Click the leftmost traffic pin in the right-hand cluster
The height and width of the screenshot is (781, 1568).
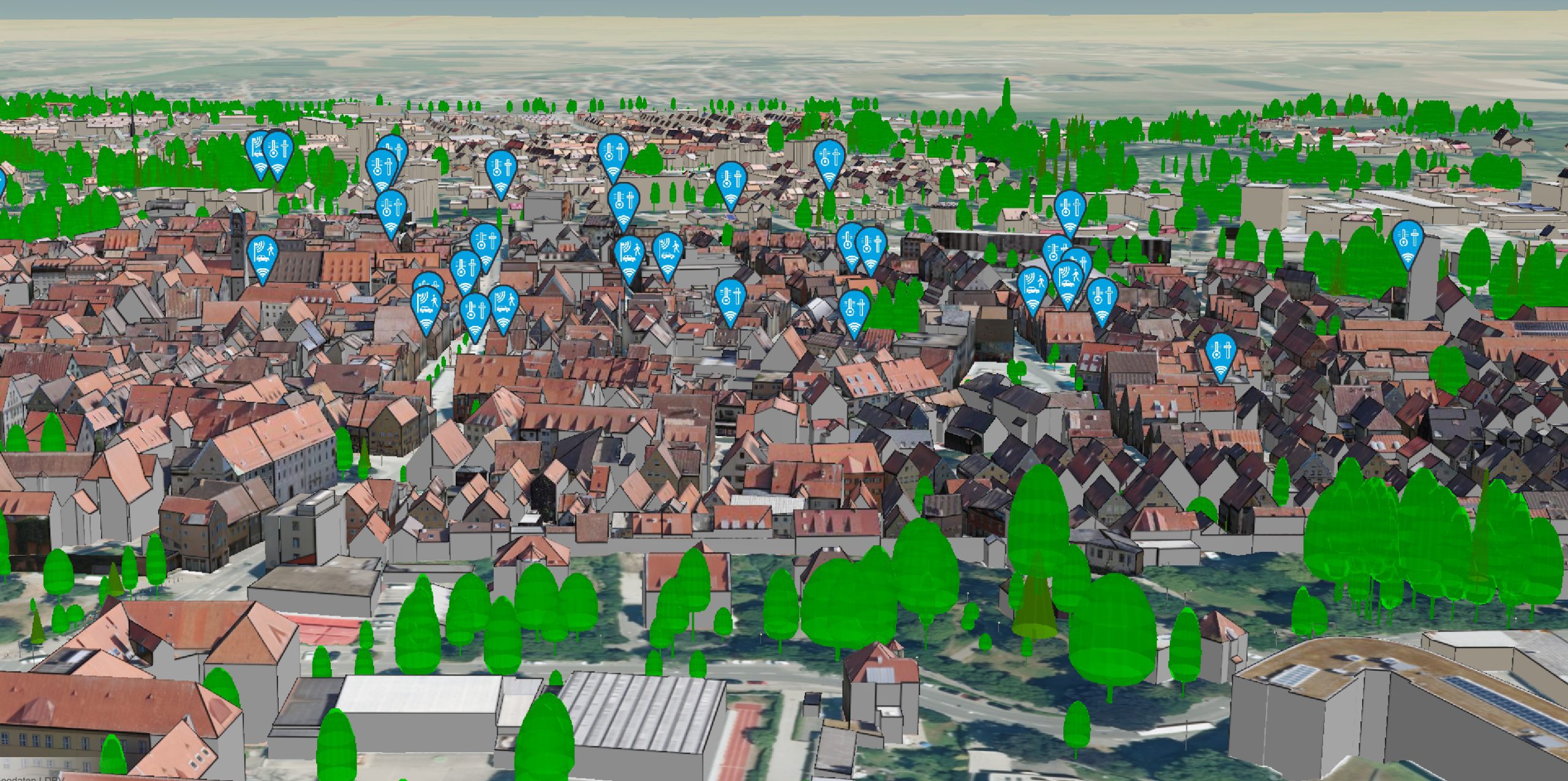pos(1033,290)
